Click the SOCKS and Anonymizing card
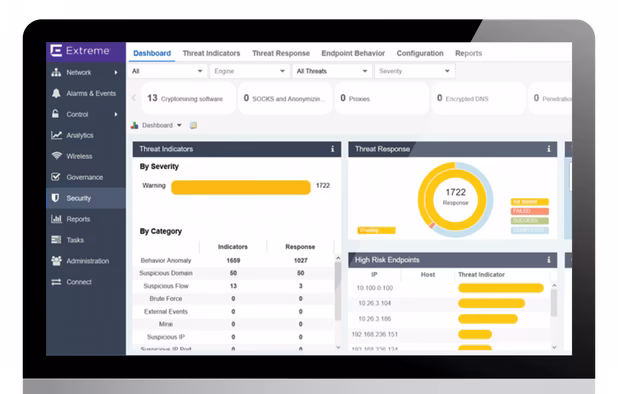The width and height of the screenshot is (618, 394). tap(285, 98)
